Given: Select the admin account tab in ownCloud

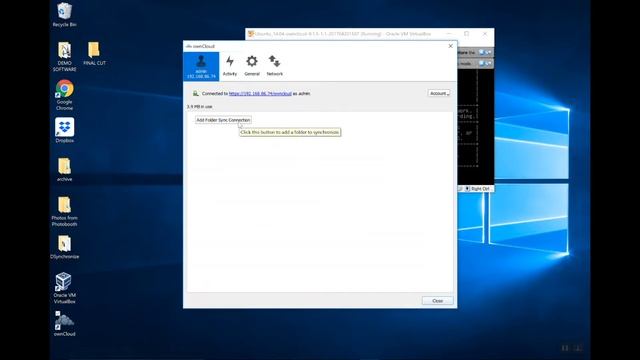Looking at the screenshot, I should click(x=201, y=67).
